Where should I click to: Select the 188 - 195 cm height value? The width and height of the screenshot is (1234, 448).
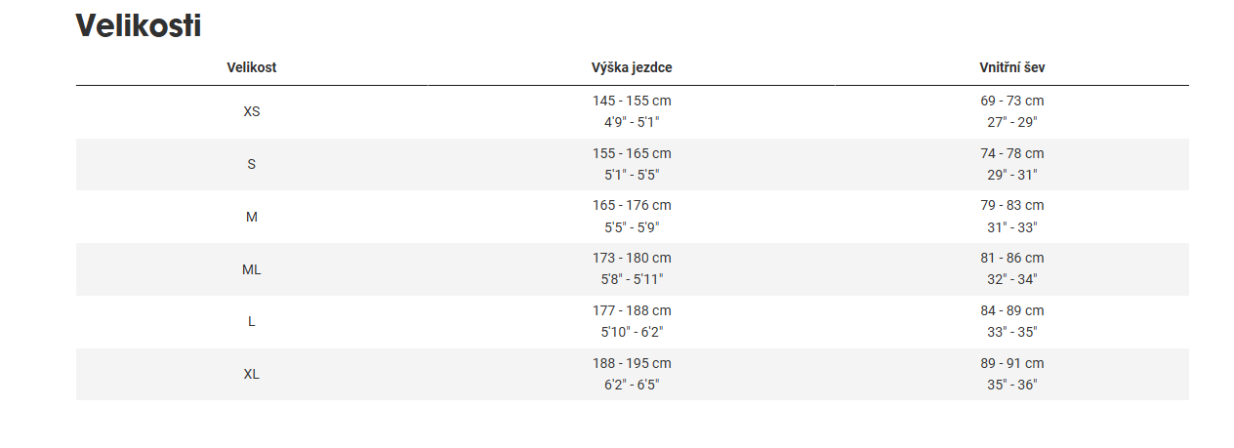[x=631, y=363]
